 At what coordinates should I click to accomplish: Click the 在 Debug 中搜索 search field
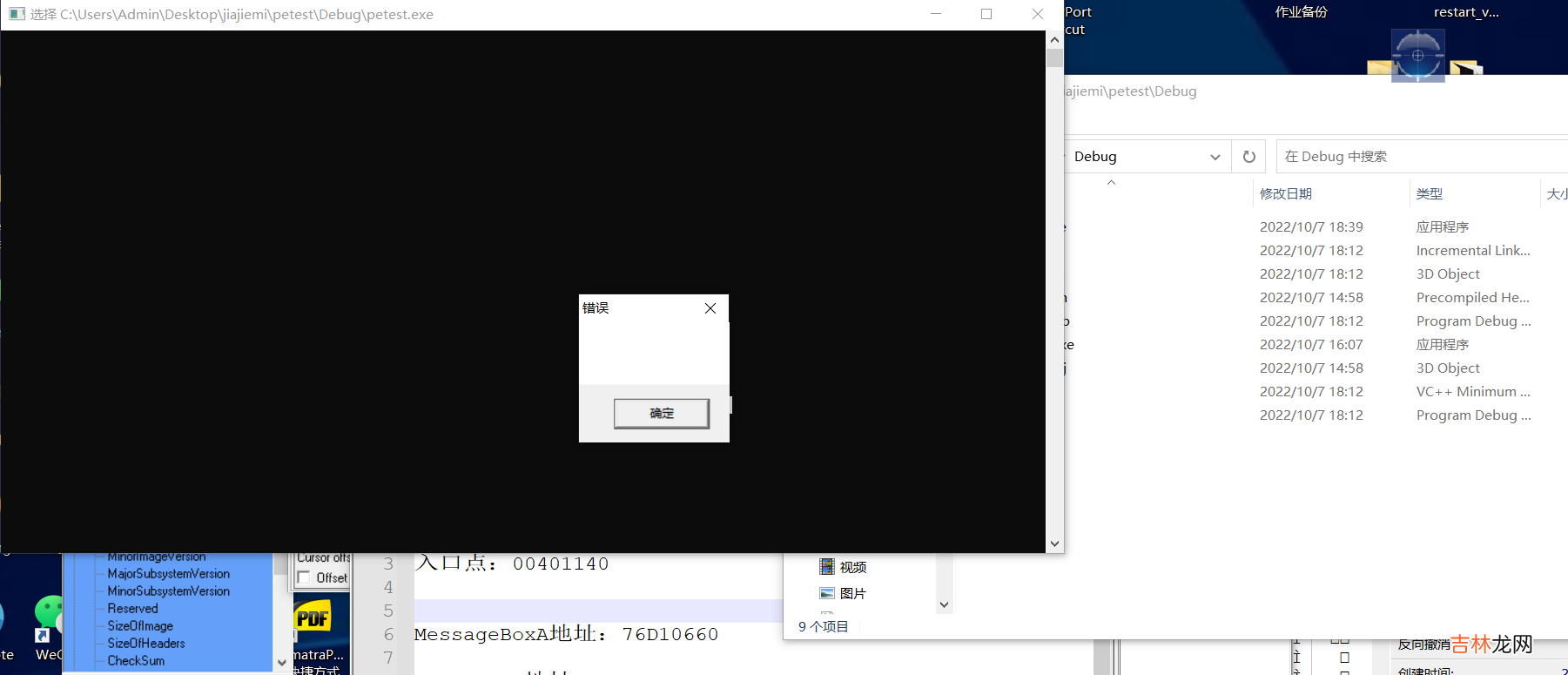click(x=1419, y=157)
